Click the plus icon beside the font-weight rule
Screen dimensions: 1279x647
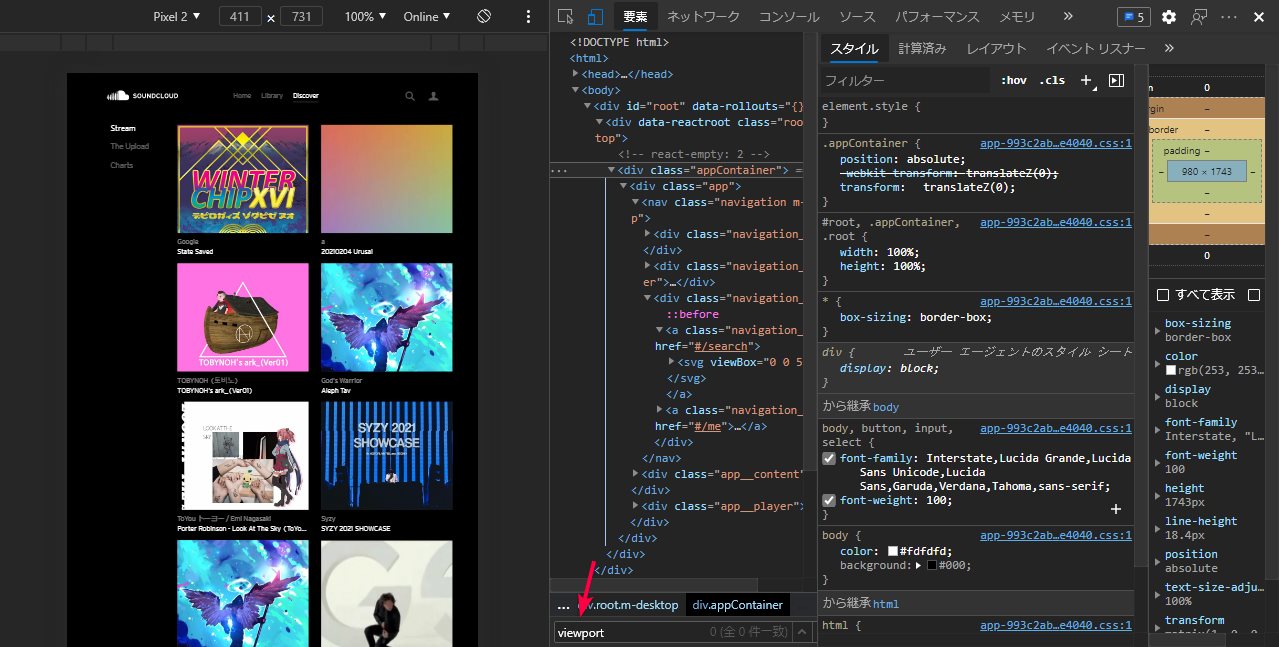(1116, 509)
